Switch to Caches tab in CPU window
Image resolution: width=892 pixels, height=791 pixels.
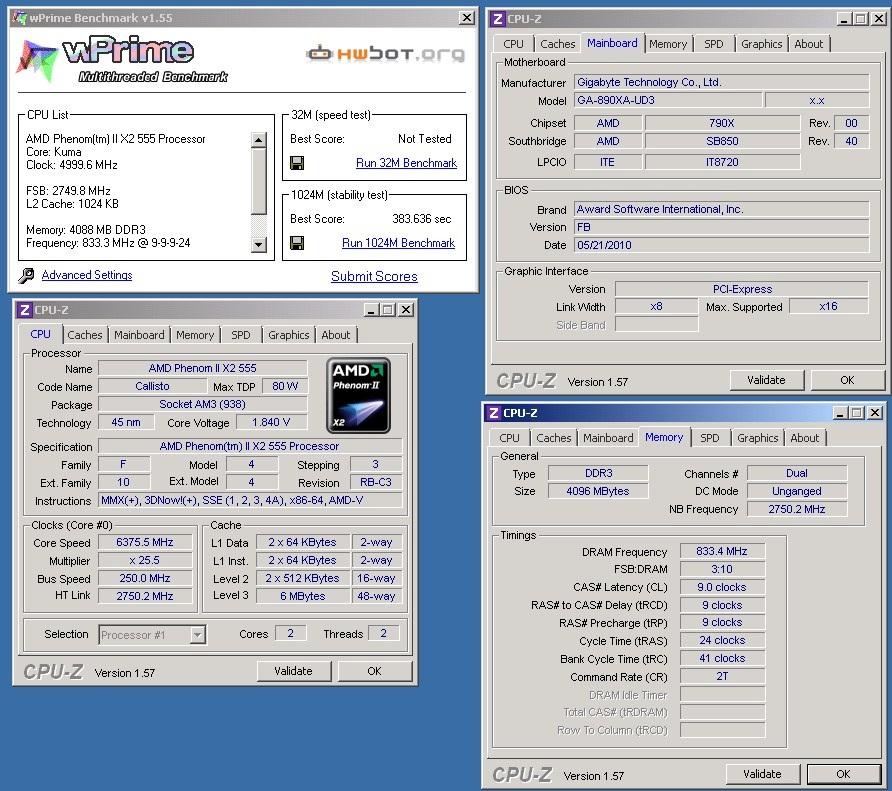[x=85, y=335]
